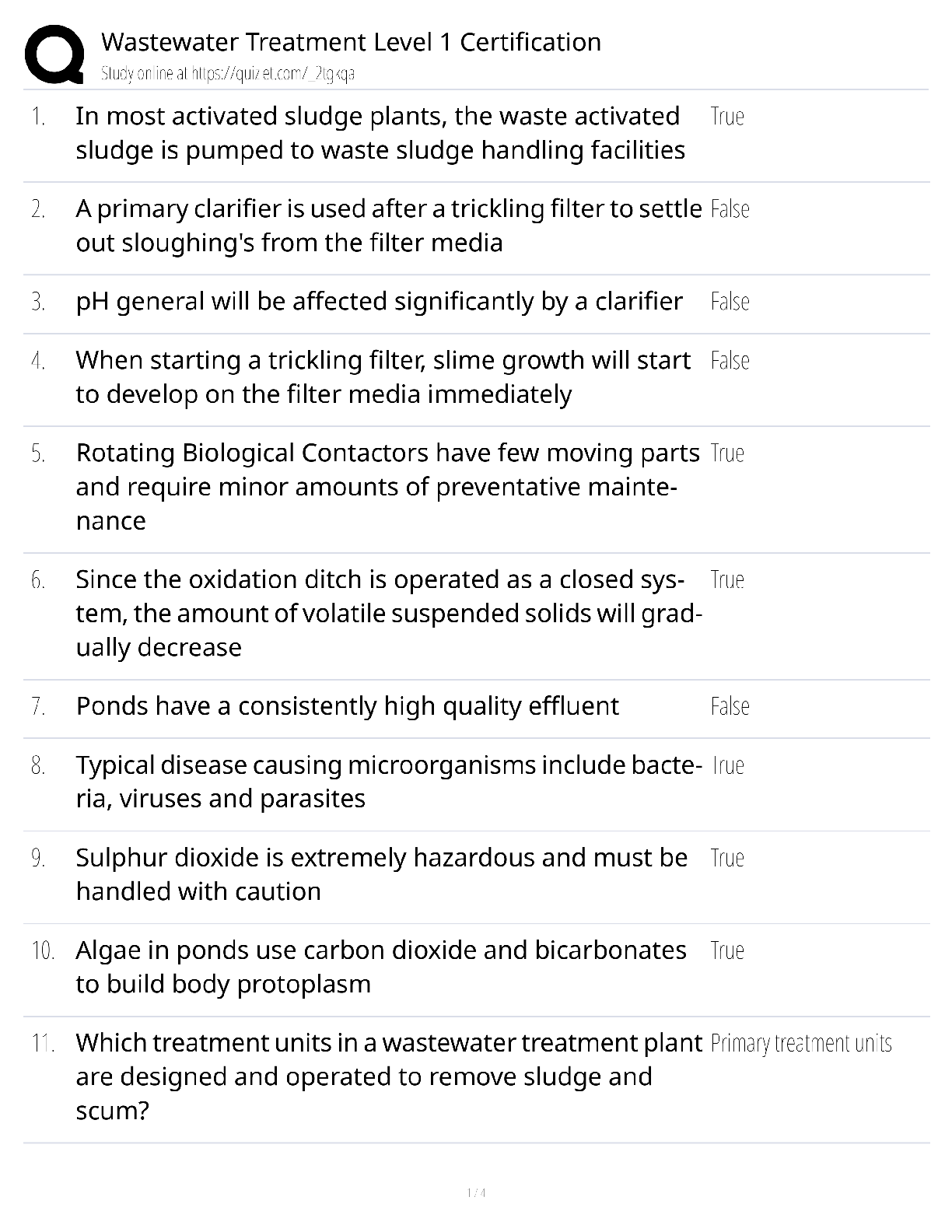
Task: Click the False answer for Ponds question
Action: (x=730, y=706)
